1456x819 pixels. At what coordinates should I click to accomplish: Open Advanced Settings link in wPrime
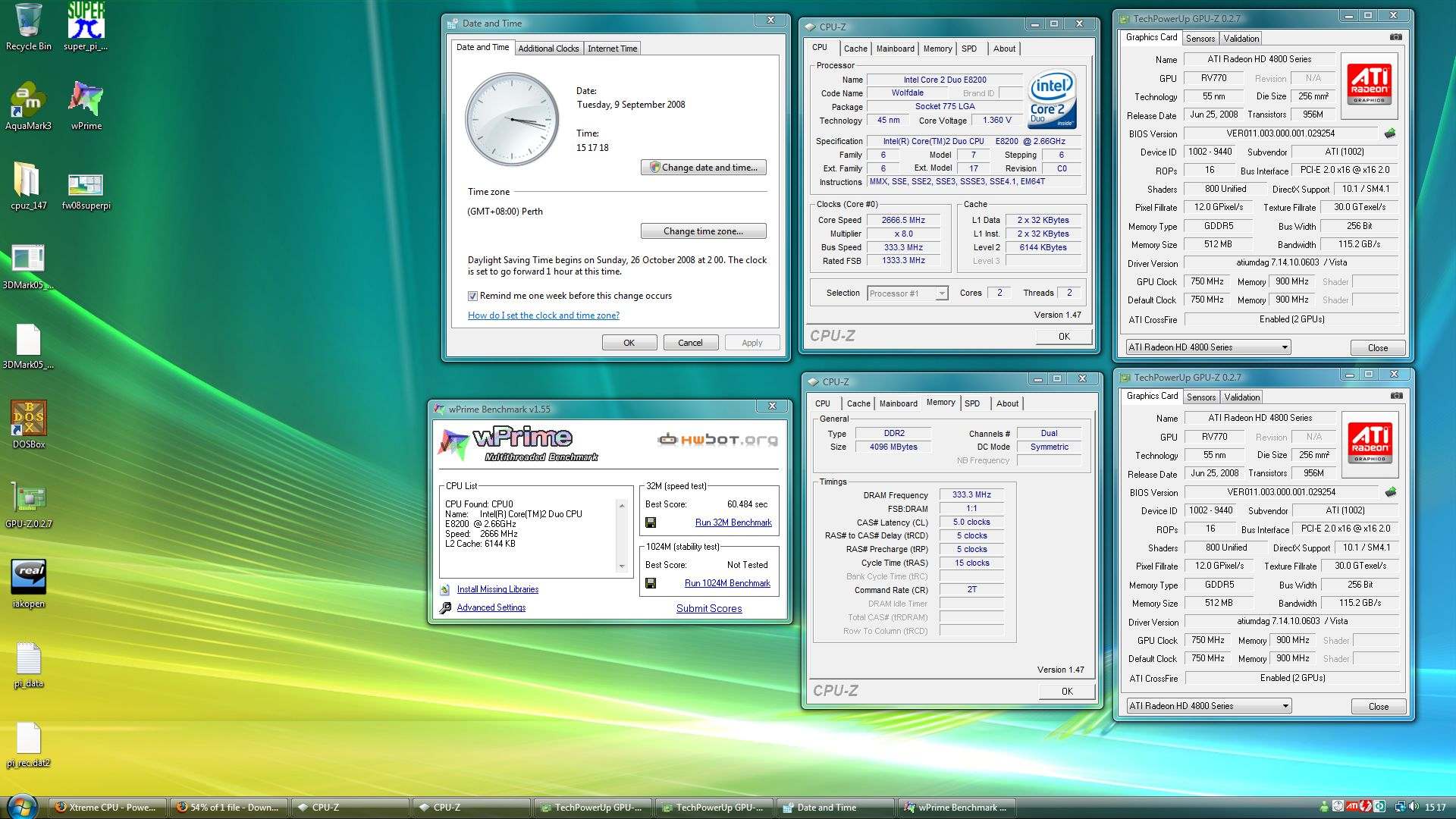(491, 607)
